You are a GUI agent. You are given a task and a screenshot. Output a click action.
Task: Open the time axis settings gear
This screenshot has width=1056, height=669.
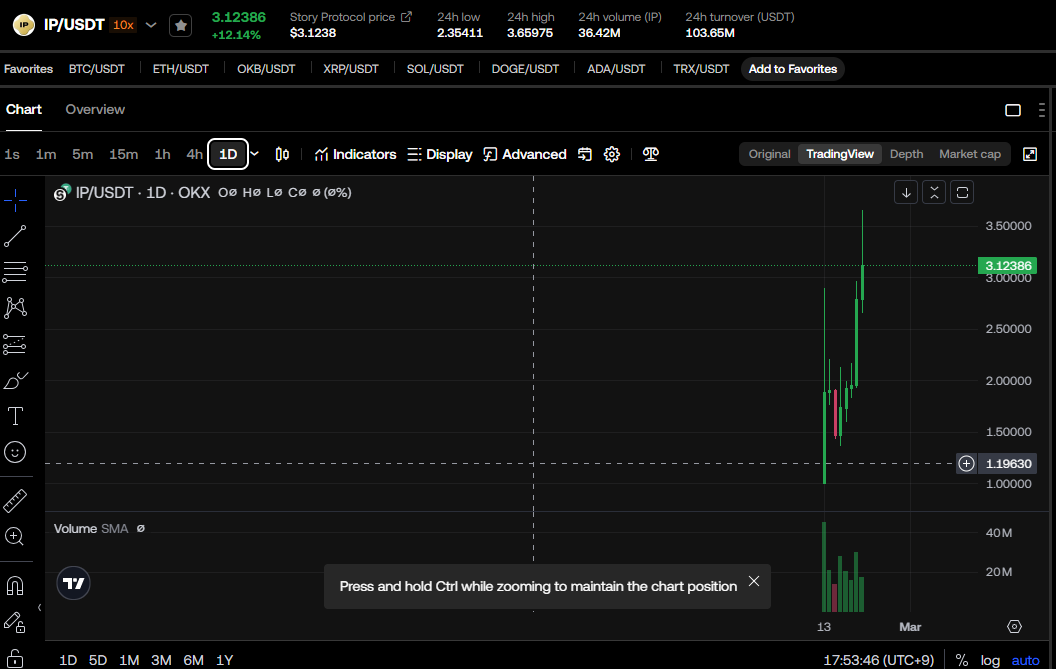(1014, 627)
